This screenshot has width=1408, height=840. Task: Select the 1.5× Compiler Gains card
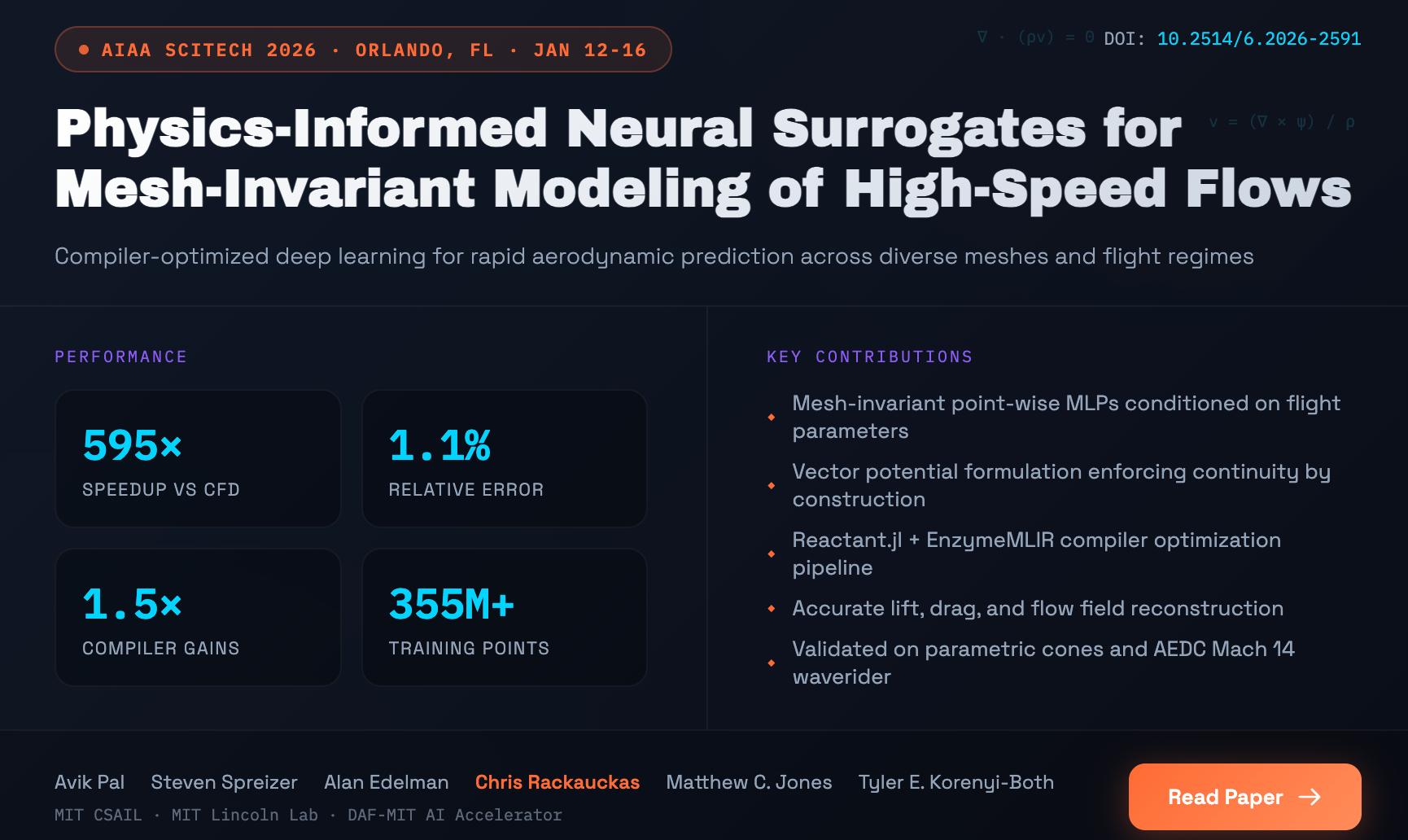coord(198,617)
